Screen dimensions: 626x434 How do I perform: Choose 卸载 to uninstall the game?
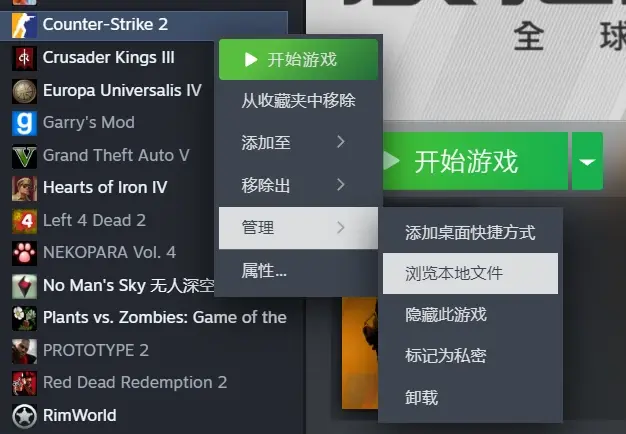point(470,397)
